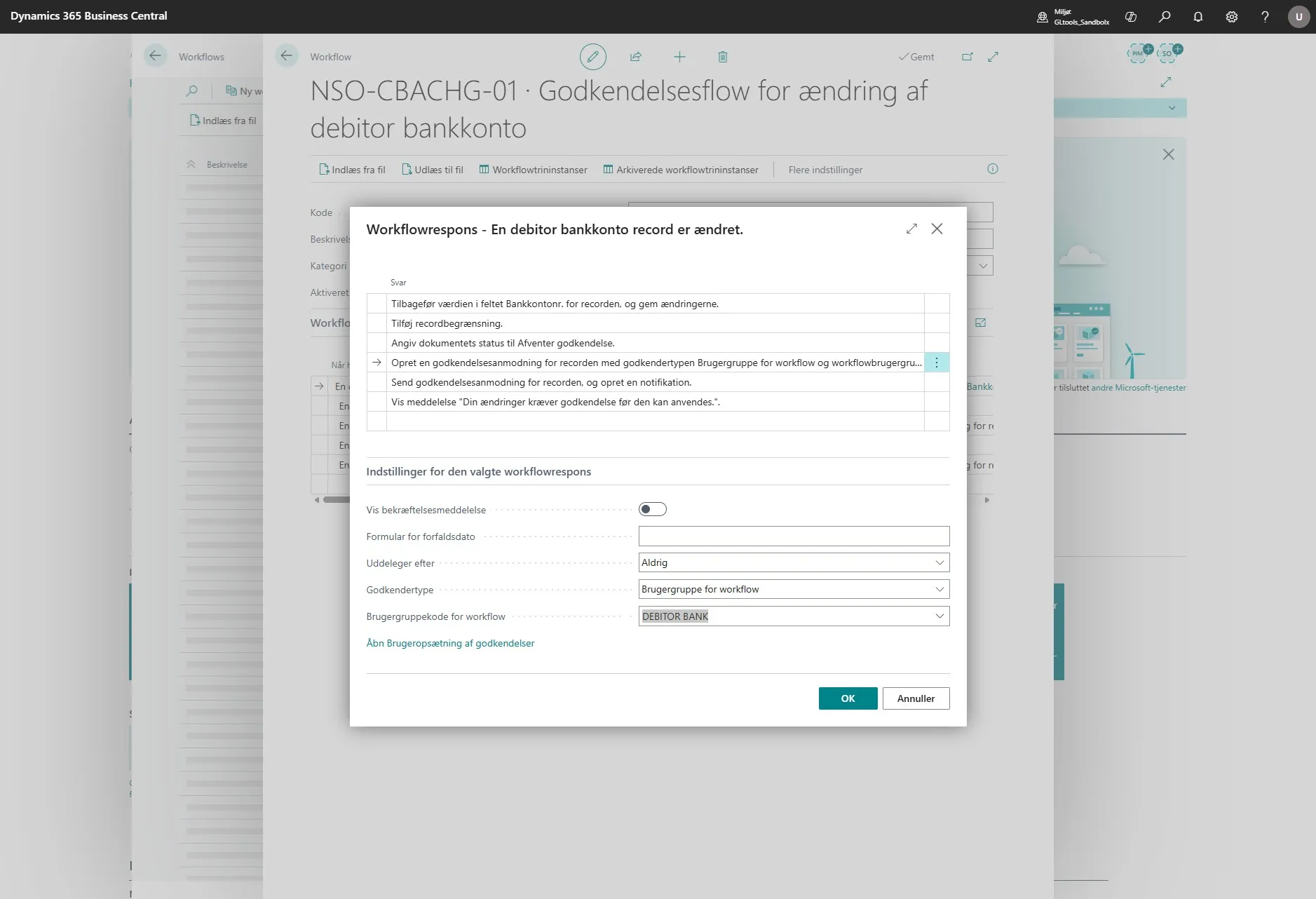
Task: Close the teaser banner with X on right
Action: tap(1168, 154)
